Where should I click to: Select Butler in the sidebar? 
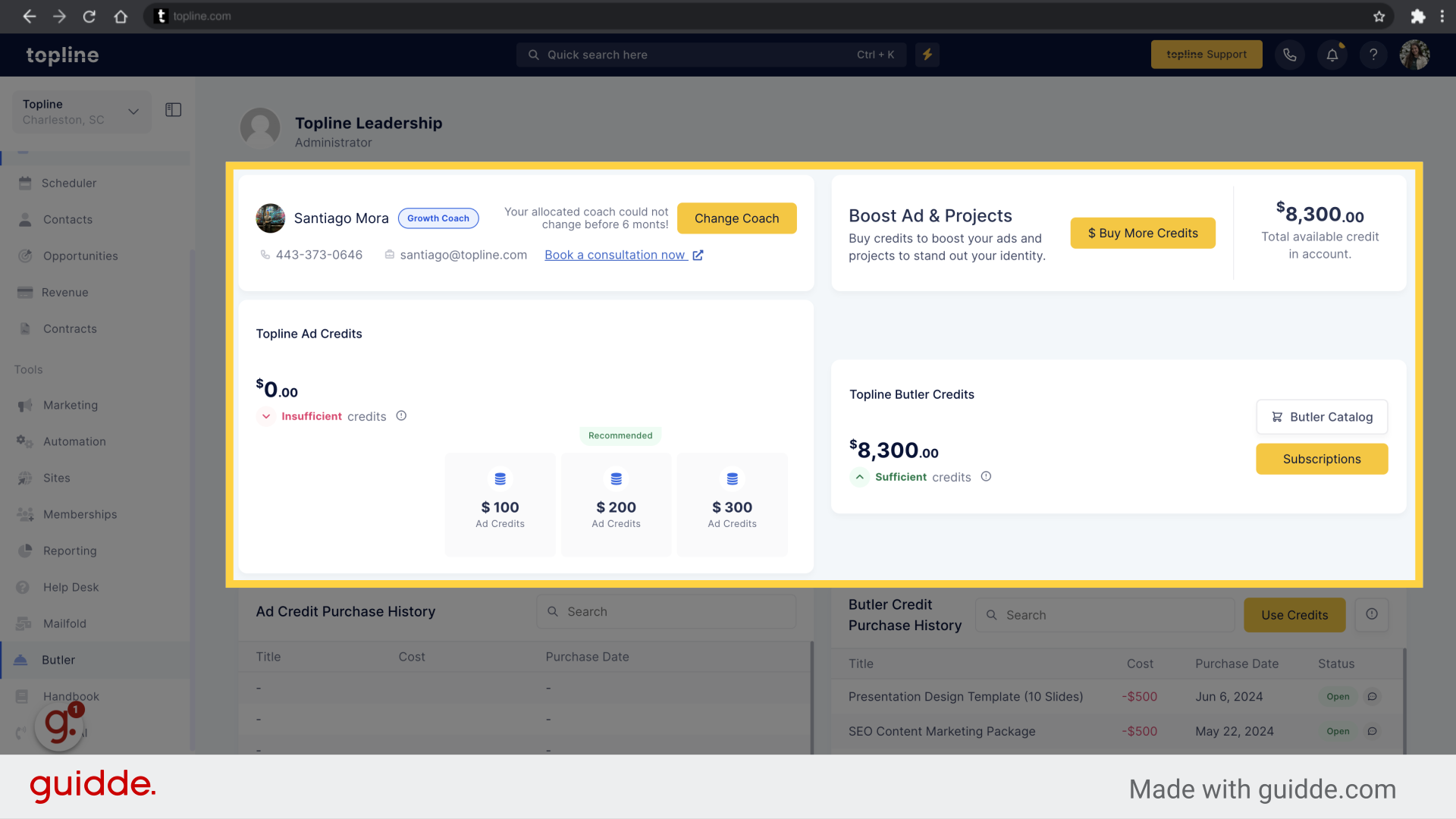(95, 660)
